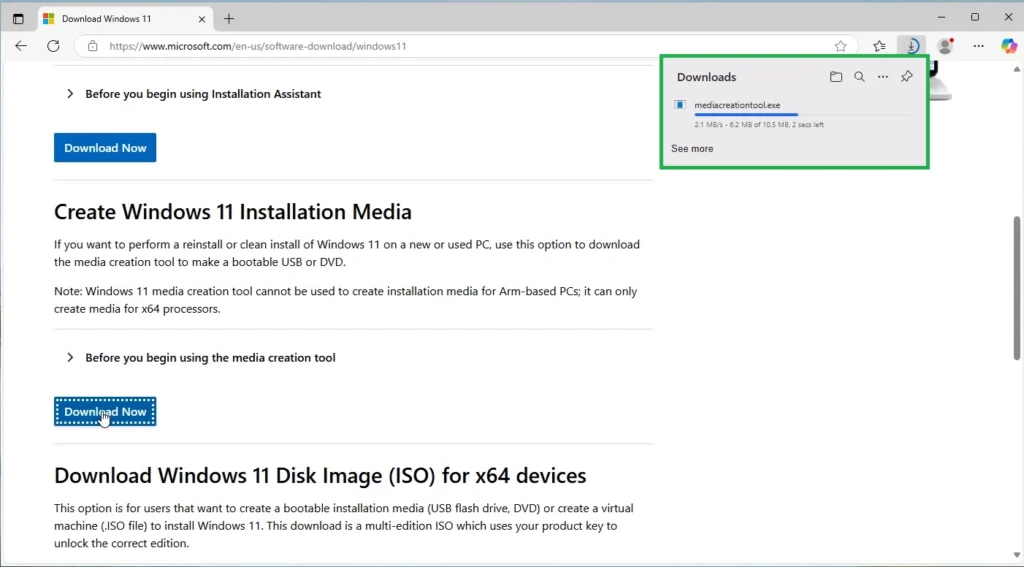Go back with the browser back arrow
This screenshot has height=567, width=1024.
click(x=21, y=46)
